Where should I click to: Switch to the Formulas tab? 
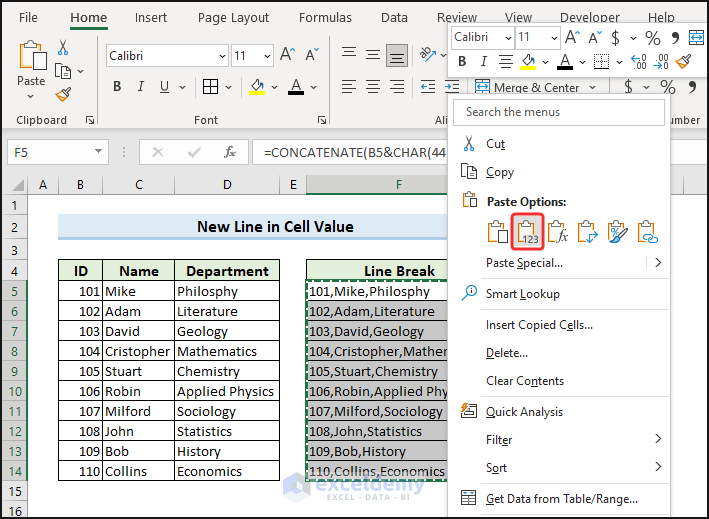click(325, 18)
